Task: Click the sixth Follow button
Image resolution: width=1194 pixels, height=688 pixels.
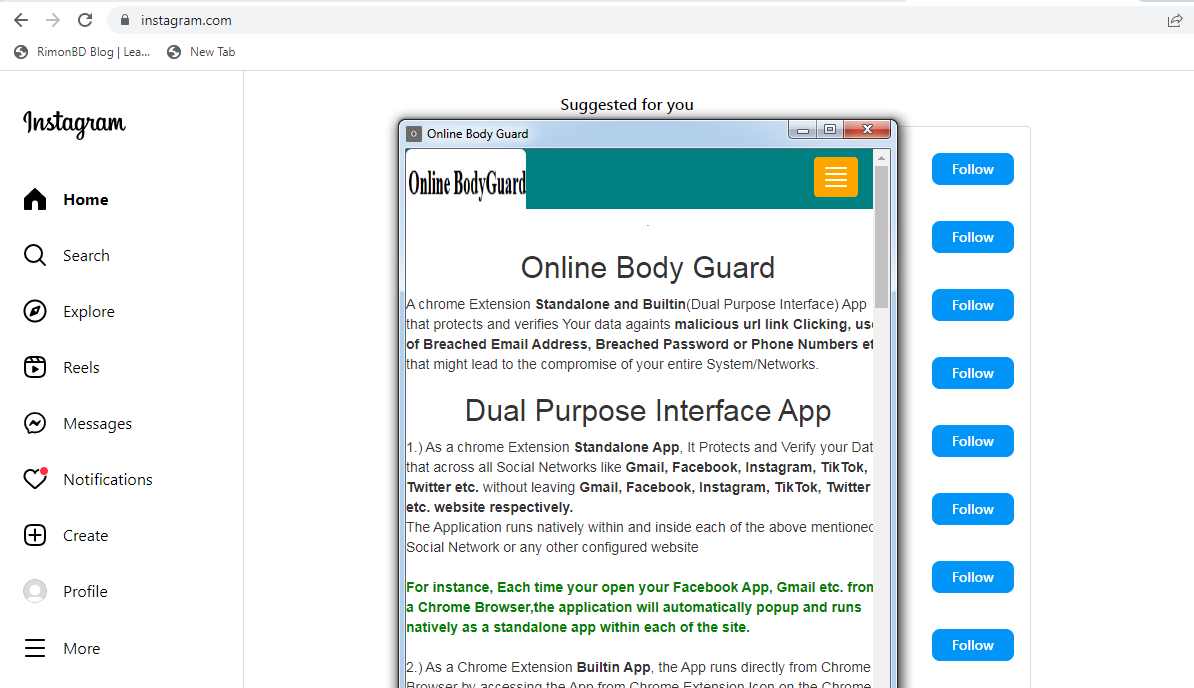Action: point(972,509)
